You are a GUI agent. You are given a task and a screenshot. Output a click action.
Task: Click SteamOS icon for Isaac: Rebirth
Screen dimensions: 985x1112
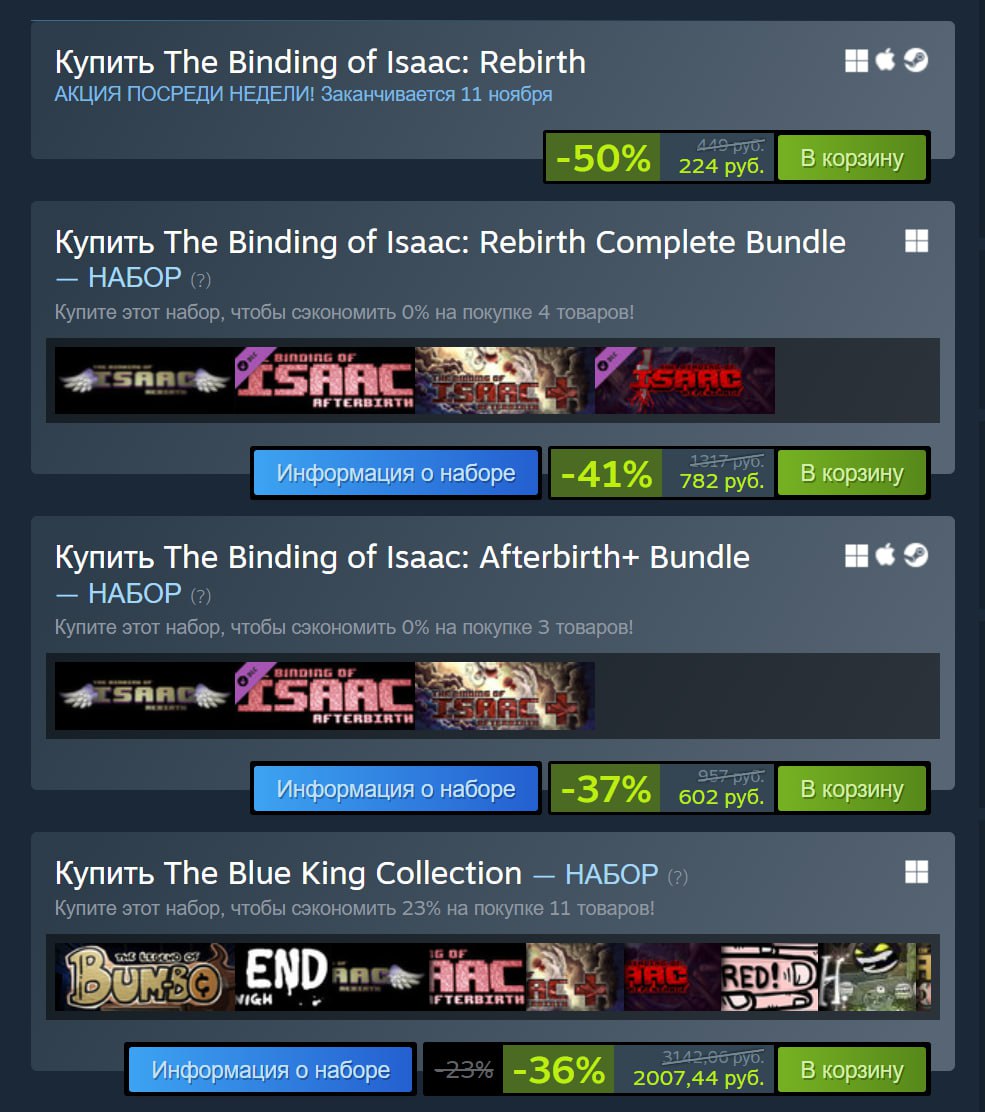(916, 60)
